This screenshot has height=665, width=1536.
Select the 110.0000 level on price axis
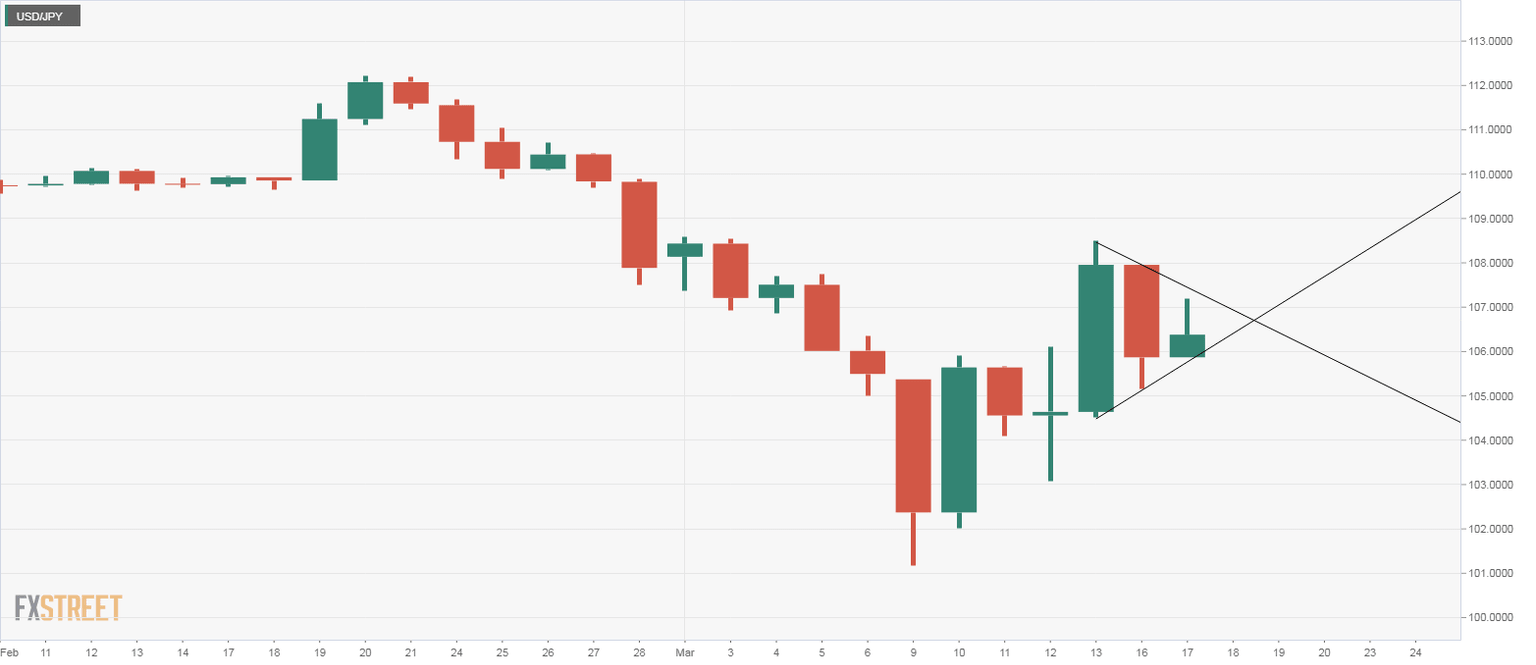1488,175
